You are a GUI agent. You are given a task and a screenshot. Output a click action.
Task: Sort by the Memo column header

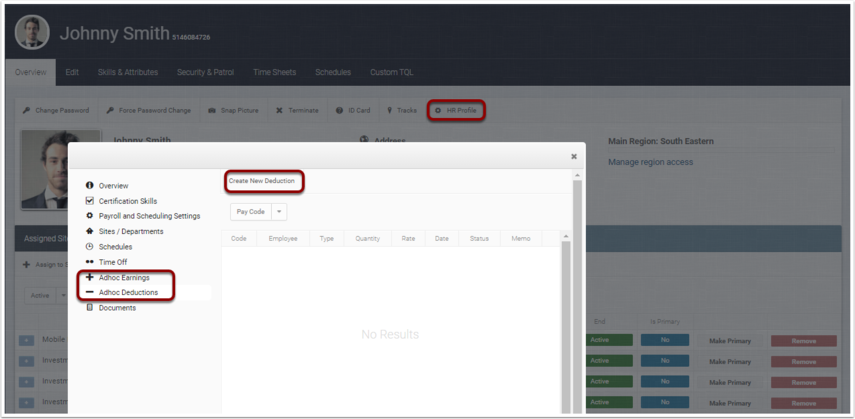[x=521, y=238]
